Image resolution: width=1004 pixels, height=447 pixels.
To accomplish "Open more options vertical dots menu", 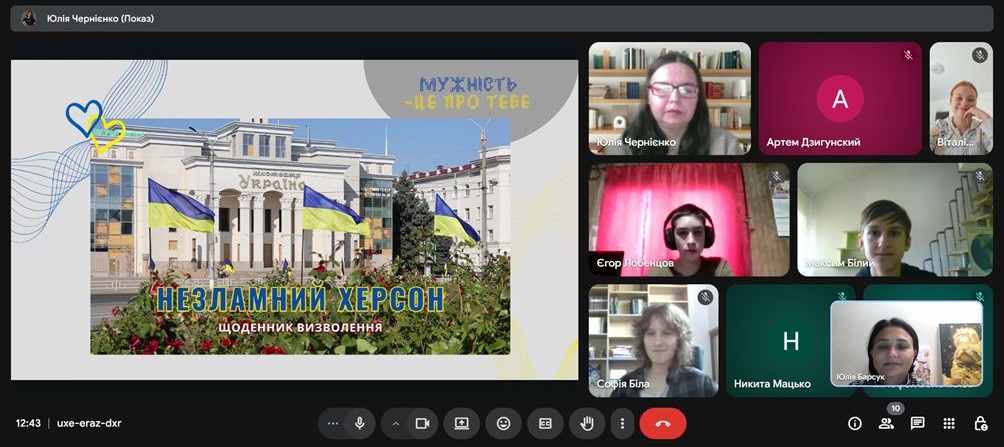I will tap(623, 423).
